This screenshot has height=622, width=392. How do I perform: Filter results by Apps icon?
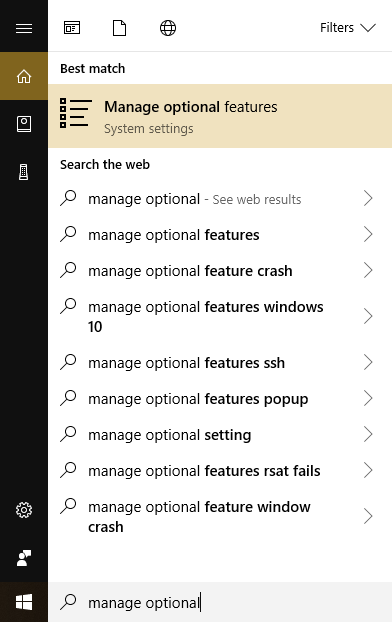pyautogui.click(x=72, y=28)
